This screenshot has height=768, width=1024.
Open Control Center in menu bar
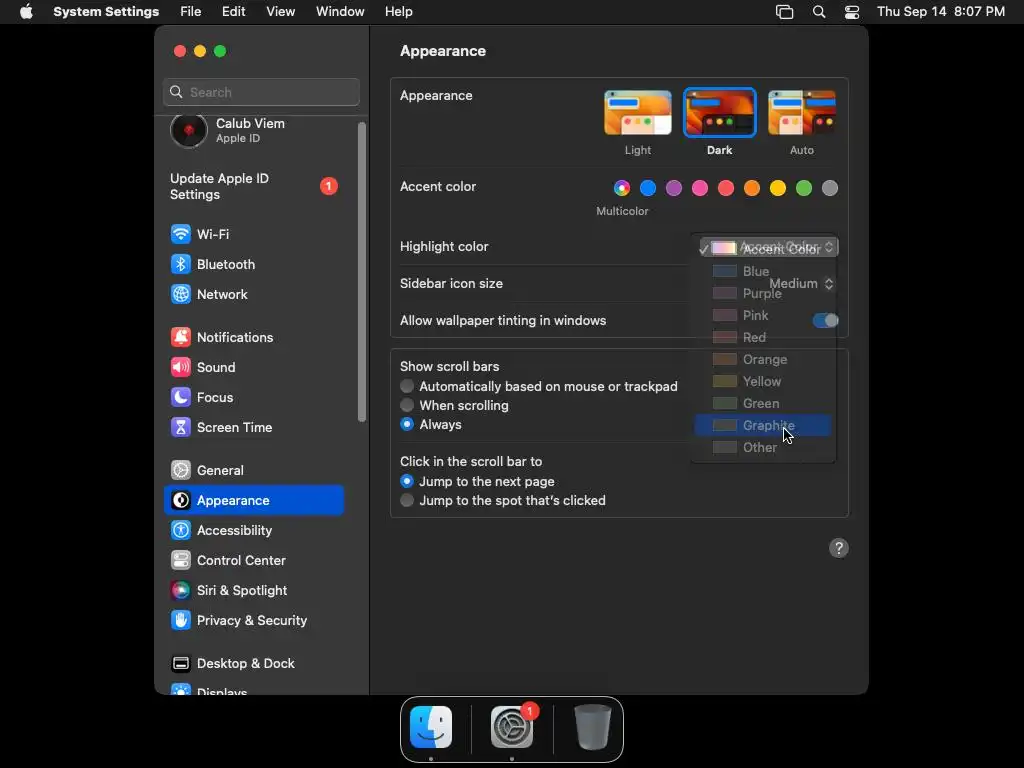[852, 12]
